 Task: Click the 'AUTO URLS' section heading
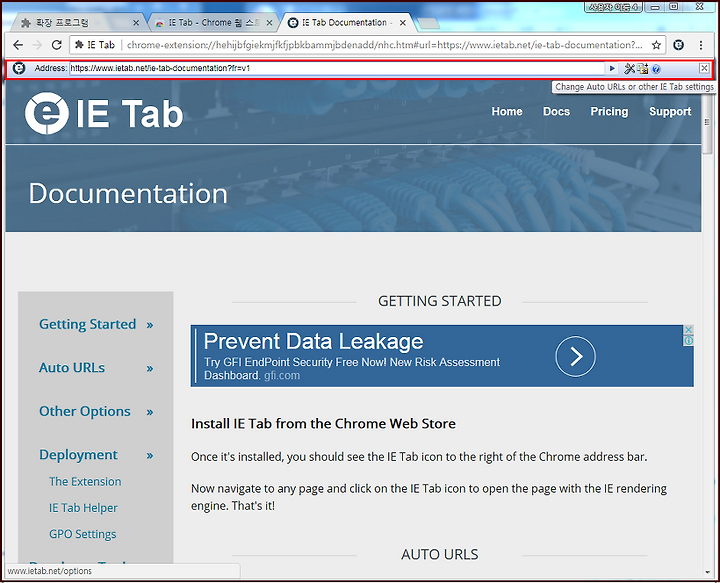(439, 555)
